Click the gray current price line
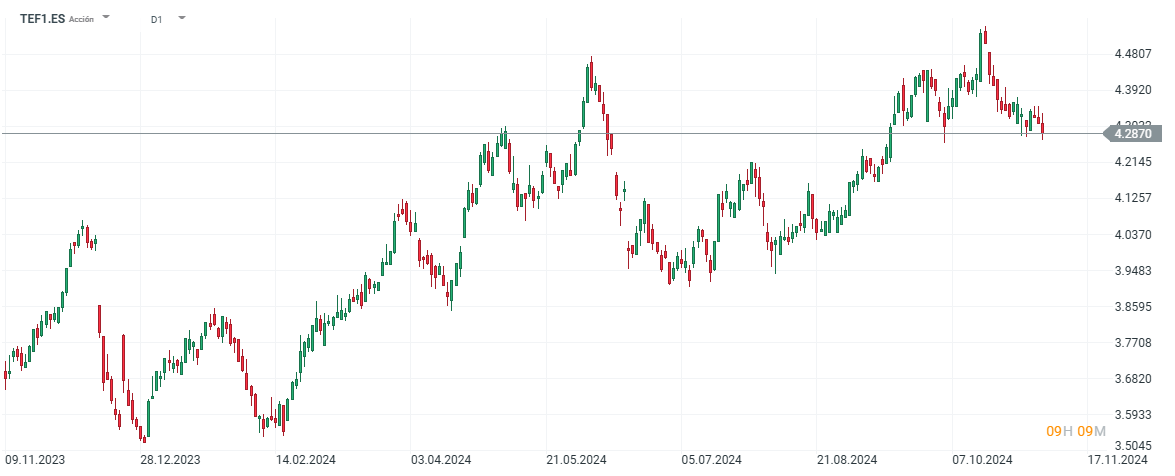The height and width of the screenshot is (476, 1175). pyautogui.click(x=500, y=133)
